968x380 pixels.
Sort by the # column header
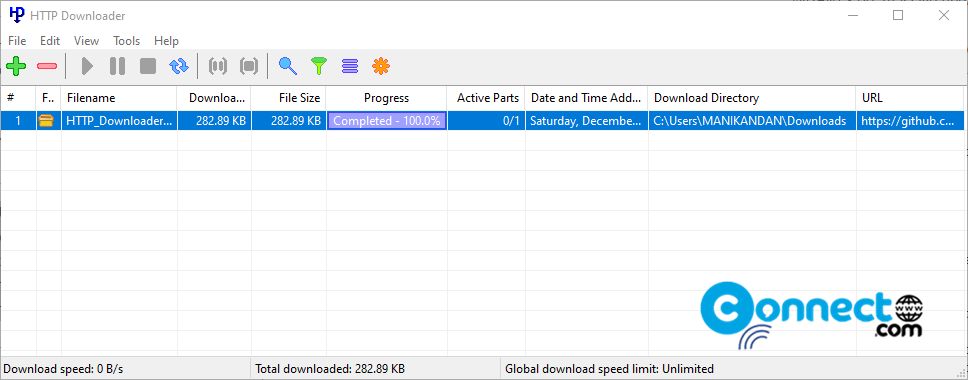tap(18, 98)
